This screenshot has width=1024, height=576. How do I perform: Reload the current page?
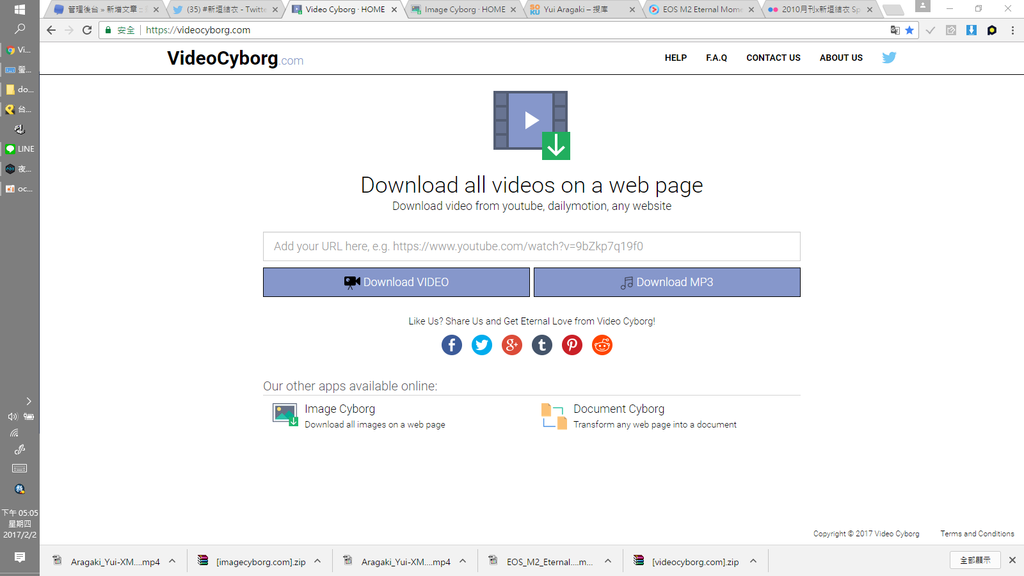(87, 30)
